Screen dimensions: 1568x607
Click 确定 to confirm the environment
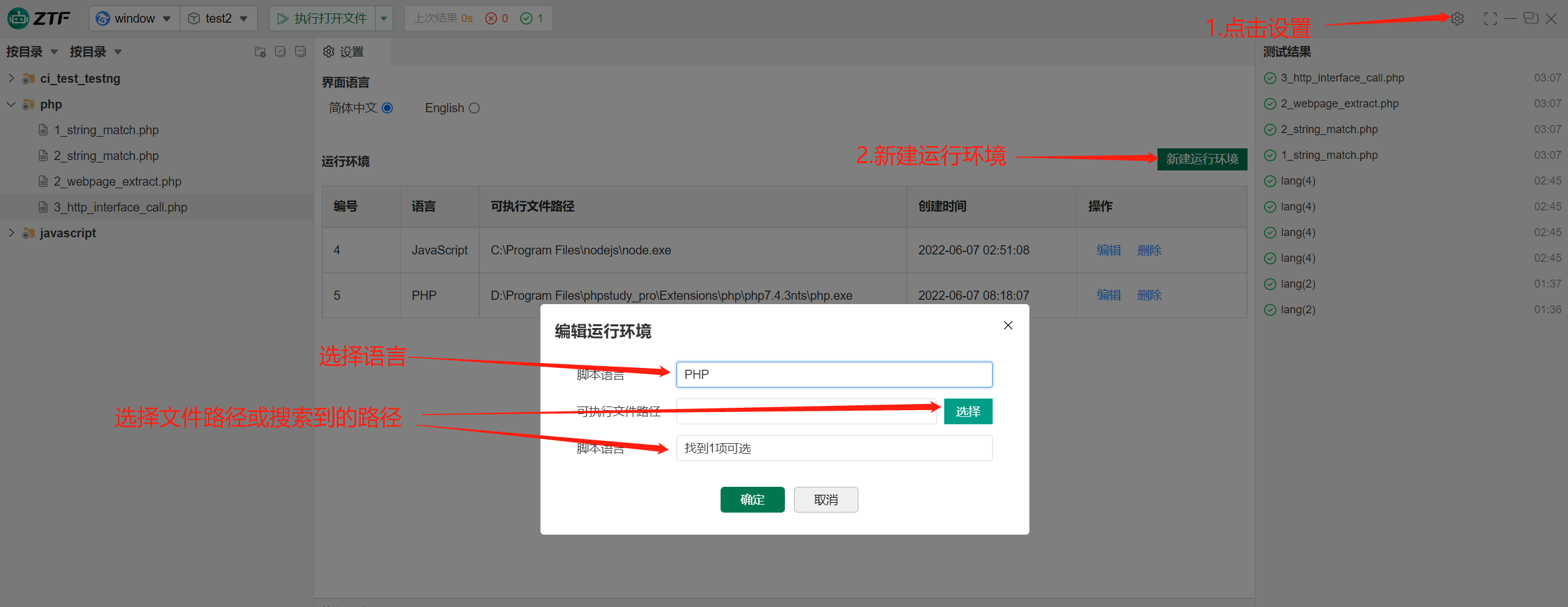click(x=752, y=500)
